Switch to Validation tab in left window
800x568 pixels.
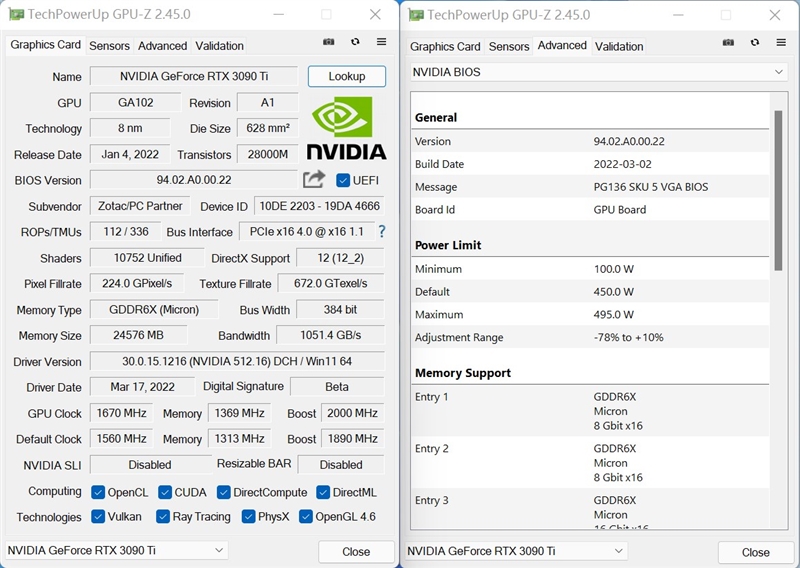pos(219,46)
